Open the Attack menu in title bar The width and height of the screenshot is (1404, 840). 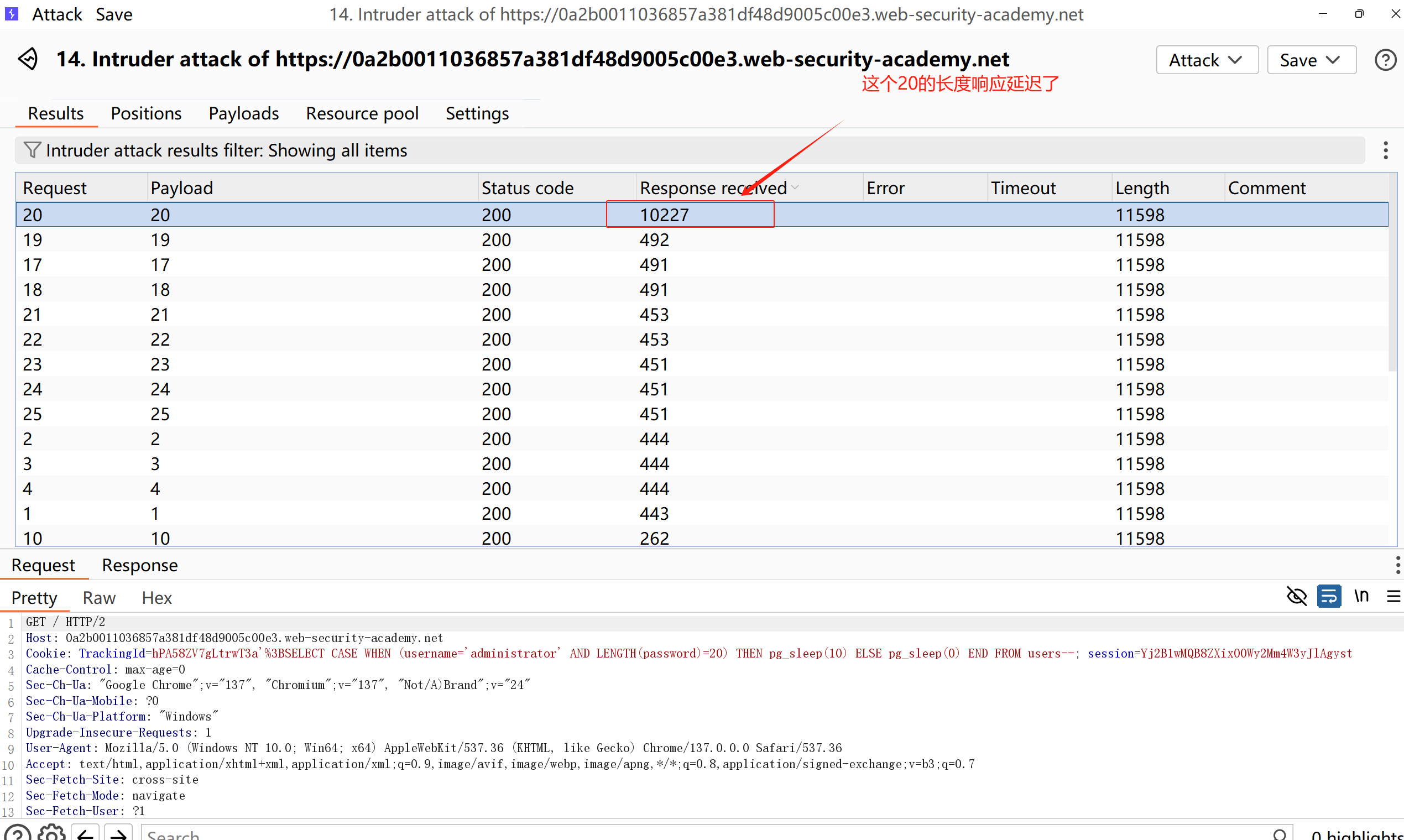coord(56,14)
